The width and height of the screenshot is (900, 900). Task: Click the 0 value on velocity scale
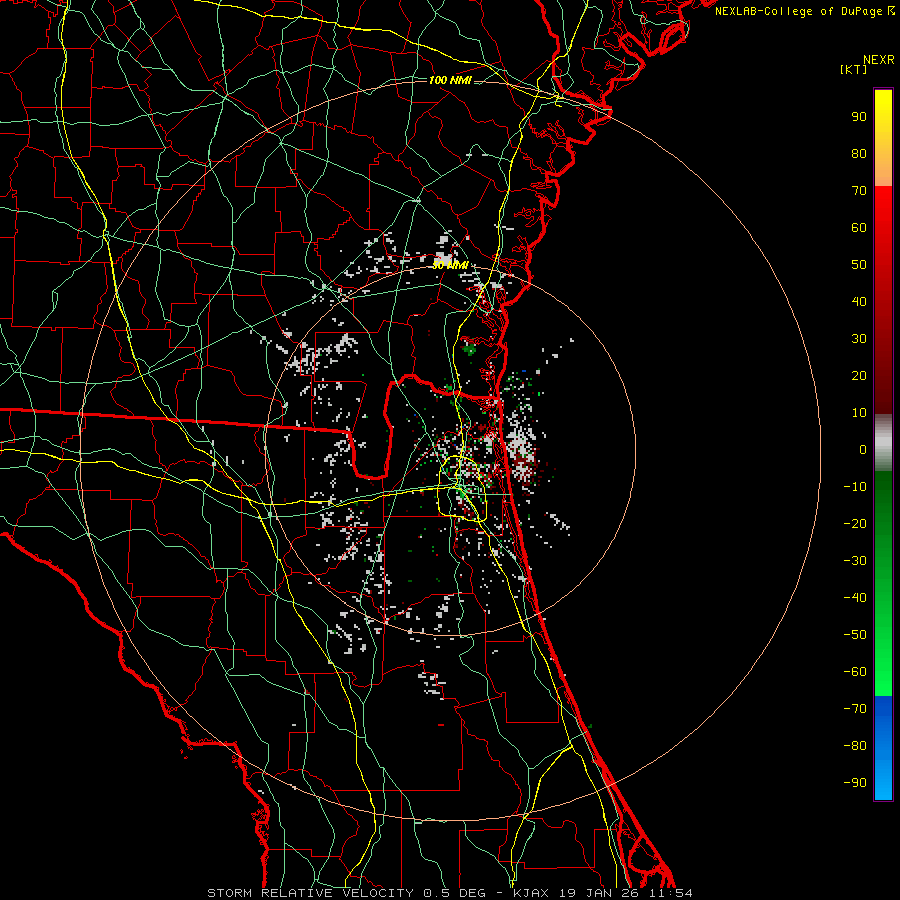pyautogui.click(x=863, y=450)
